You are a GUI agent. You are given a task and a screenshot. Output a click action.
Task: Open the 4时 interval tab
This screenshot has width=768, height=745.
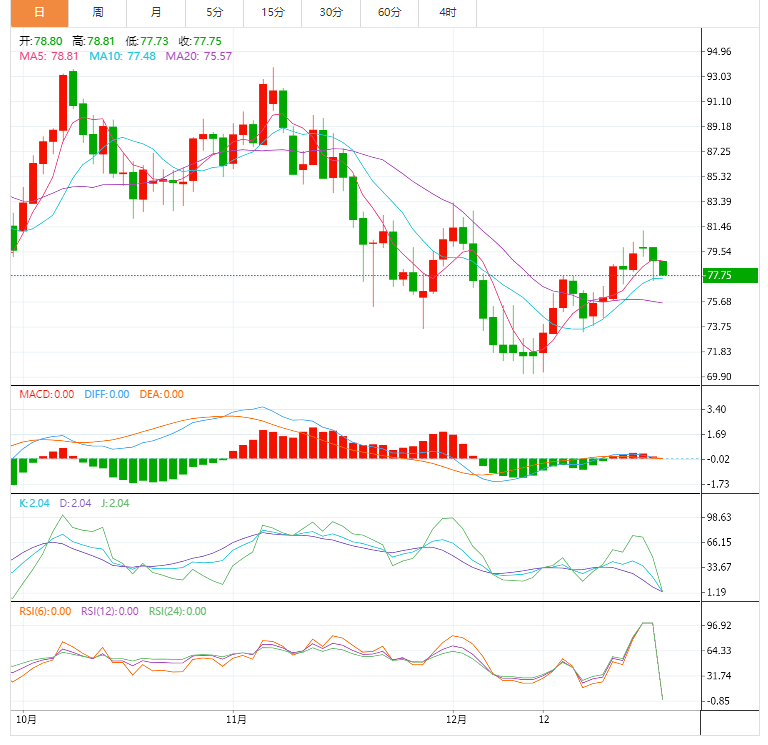448,13
